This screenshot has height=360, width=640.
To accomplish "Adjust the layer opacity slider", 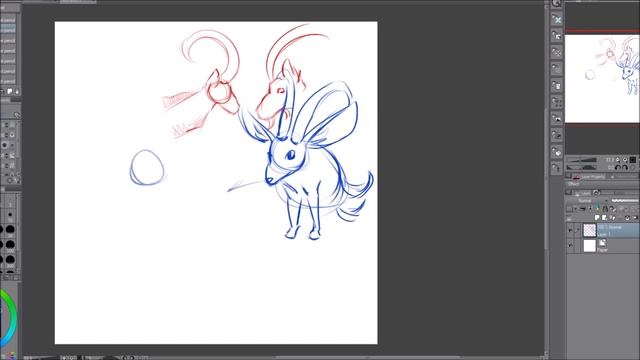I will coord(624,201).
